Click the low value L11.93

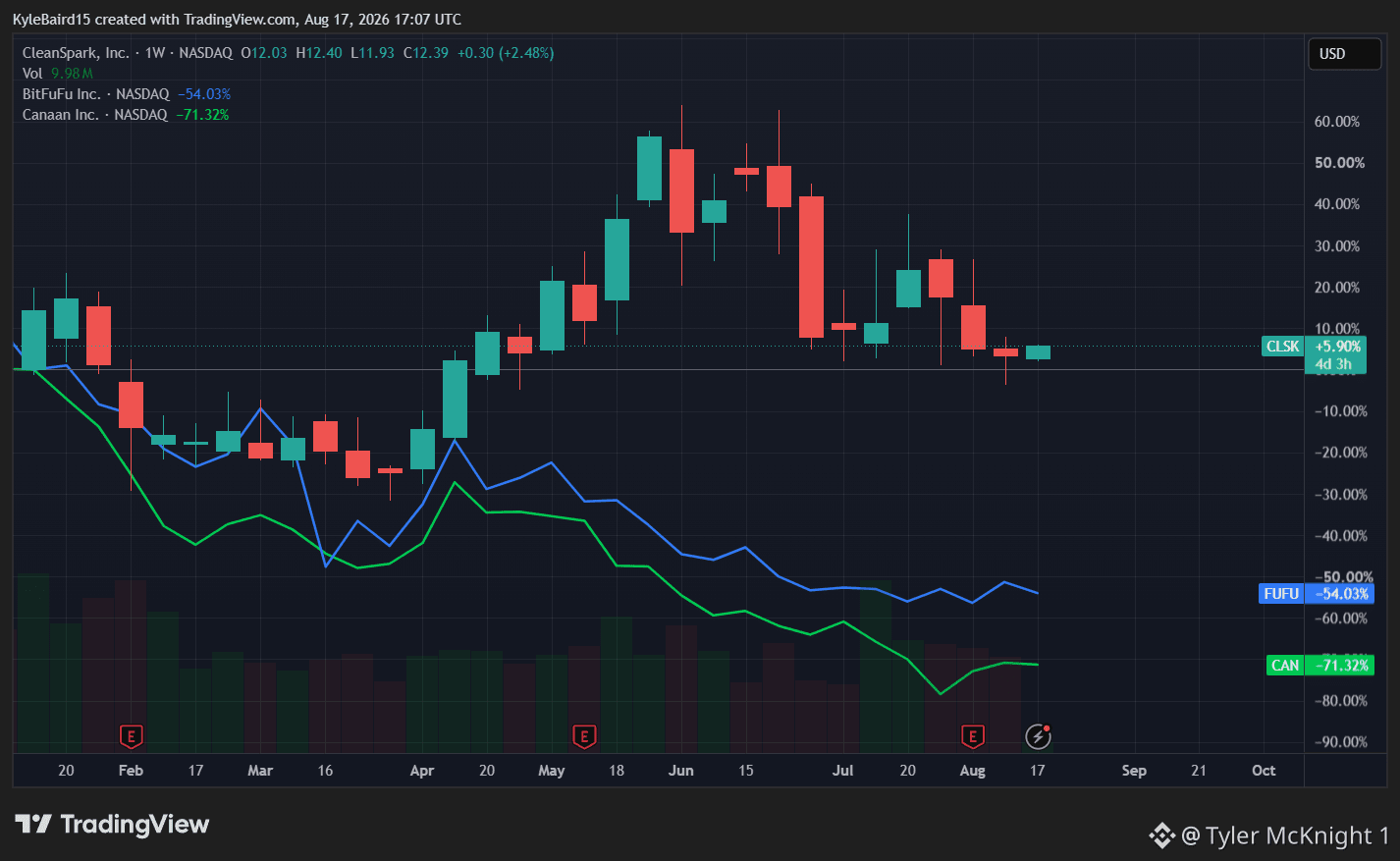click(x=373, y=53)
